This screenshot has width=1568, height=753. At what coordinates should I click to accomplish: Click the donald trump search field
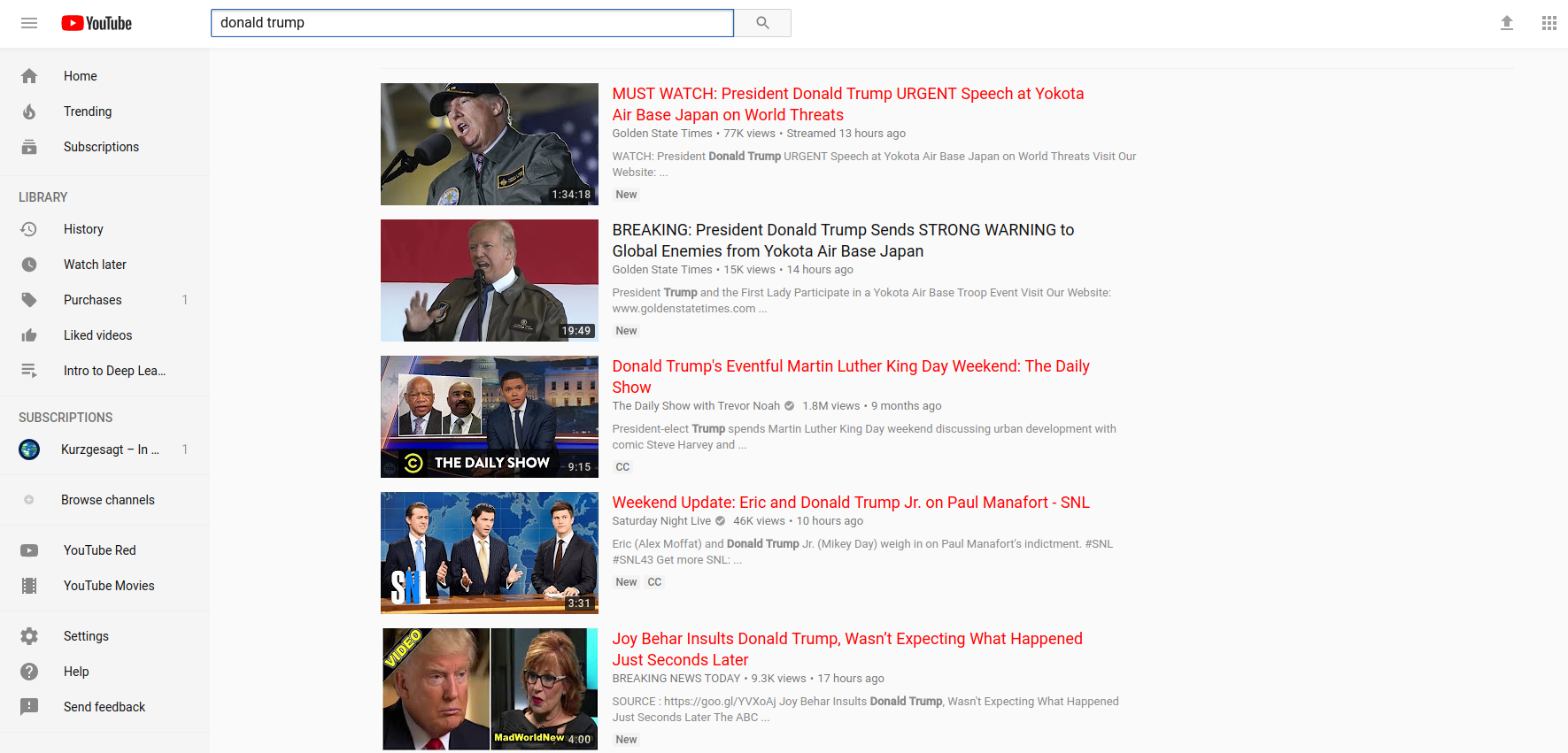pos(472,23)
